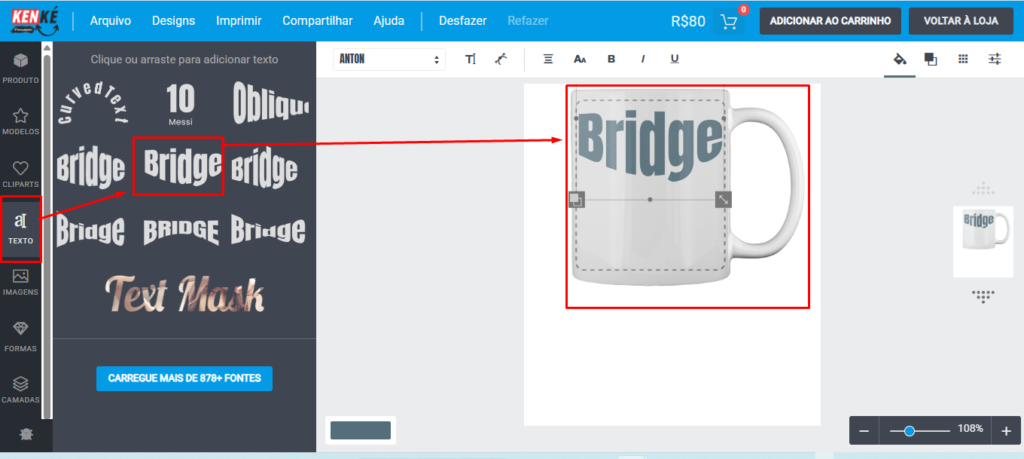
Task: Click the shopping cart icon
Action: (x=729, y=21)
